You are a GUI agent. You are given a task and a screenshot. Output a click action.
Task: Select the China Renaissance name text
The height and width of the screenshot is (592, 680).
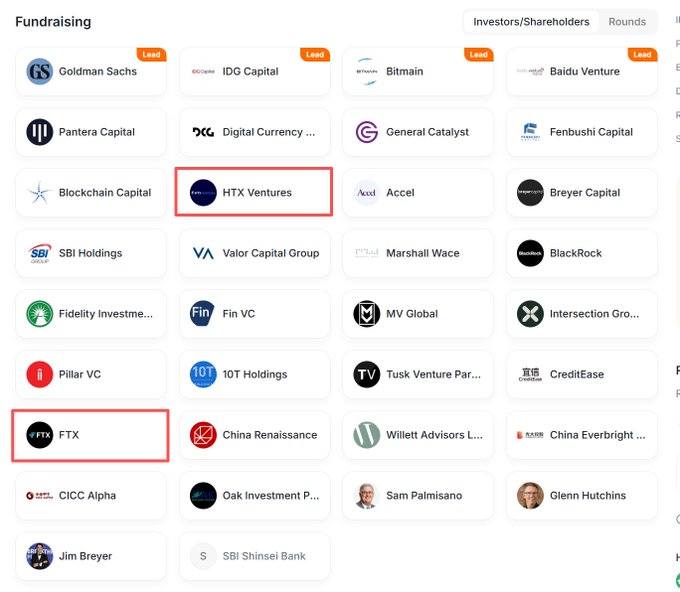click(x=270, y=435)
